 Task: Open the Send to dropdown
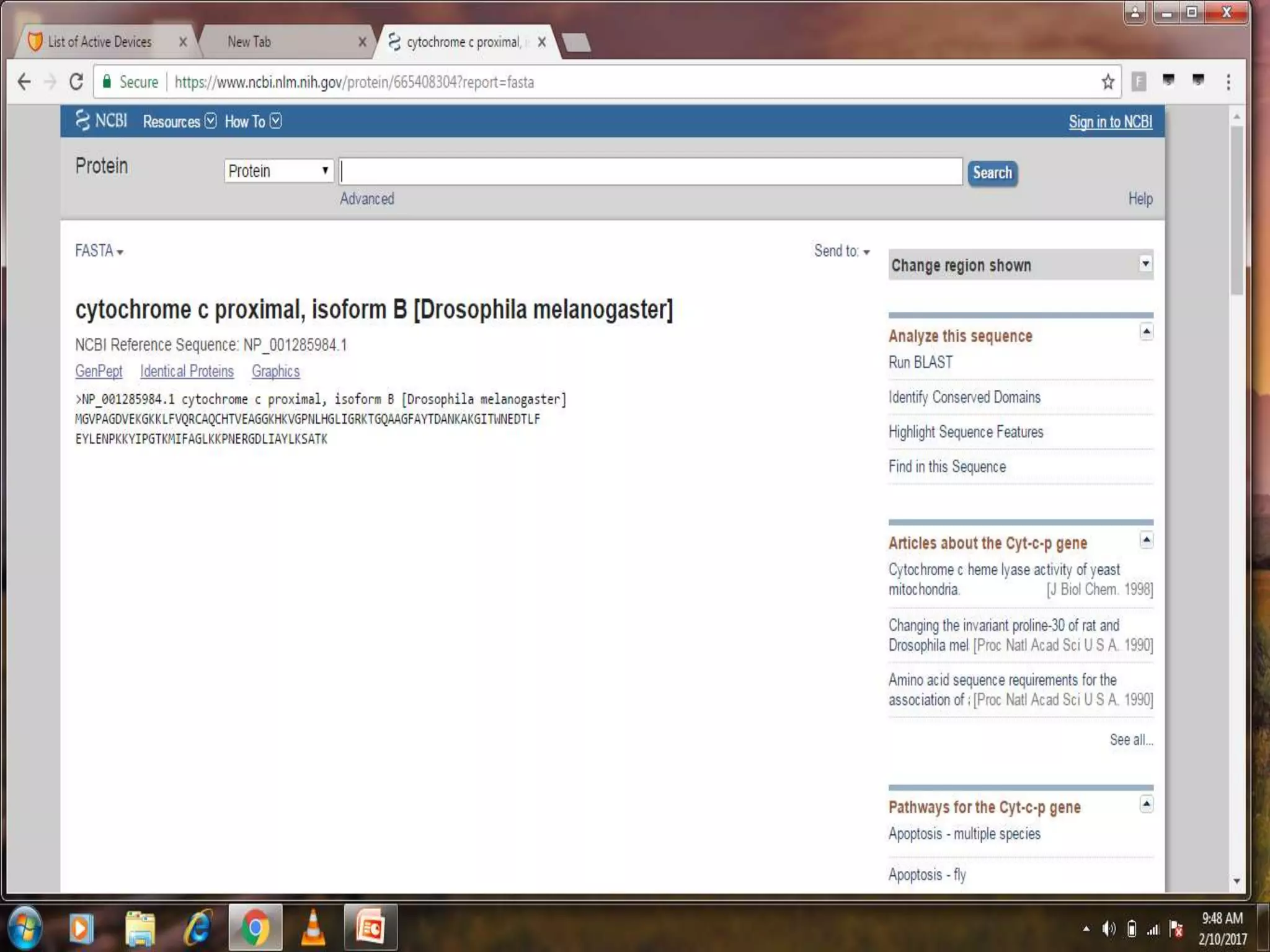(x=841, y=251)
